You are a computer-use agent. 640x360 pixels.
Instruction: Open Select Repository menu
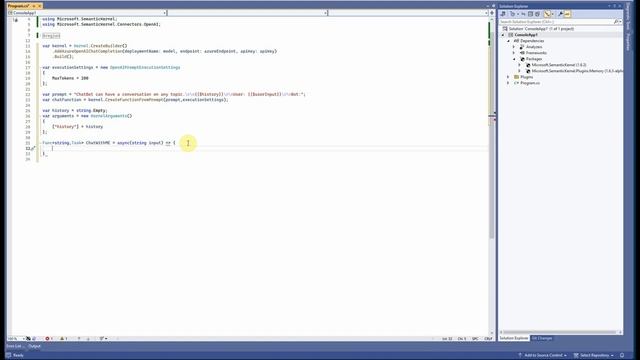(594, 355)
